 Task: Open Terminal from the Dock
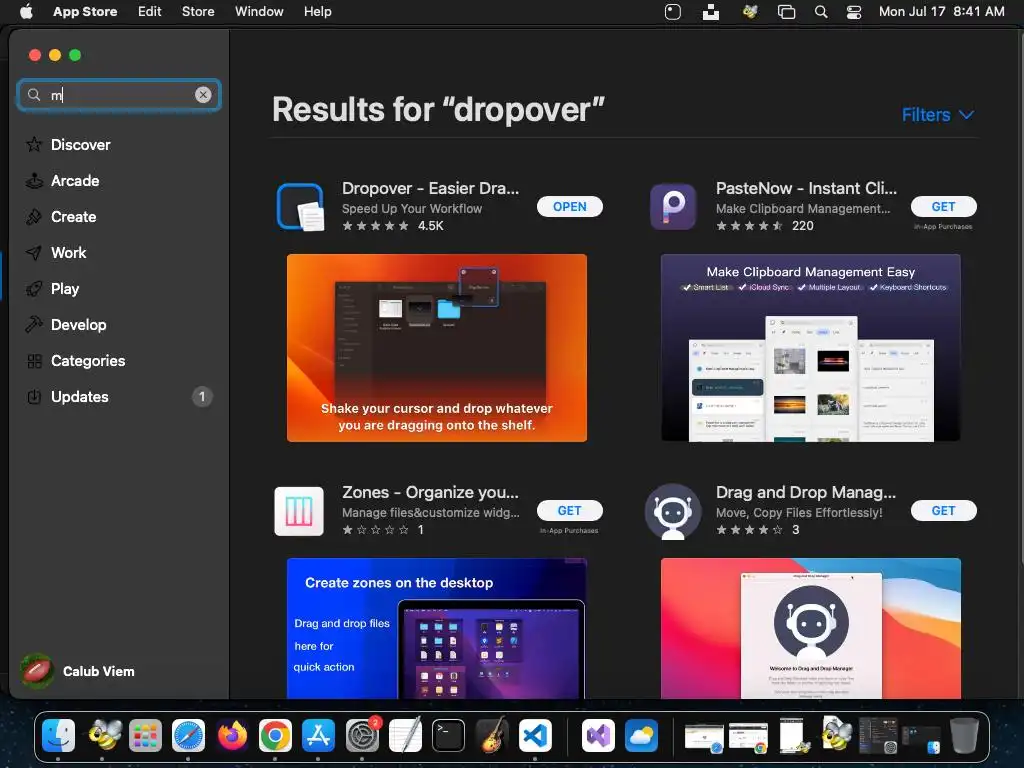[448, 735]
